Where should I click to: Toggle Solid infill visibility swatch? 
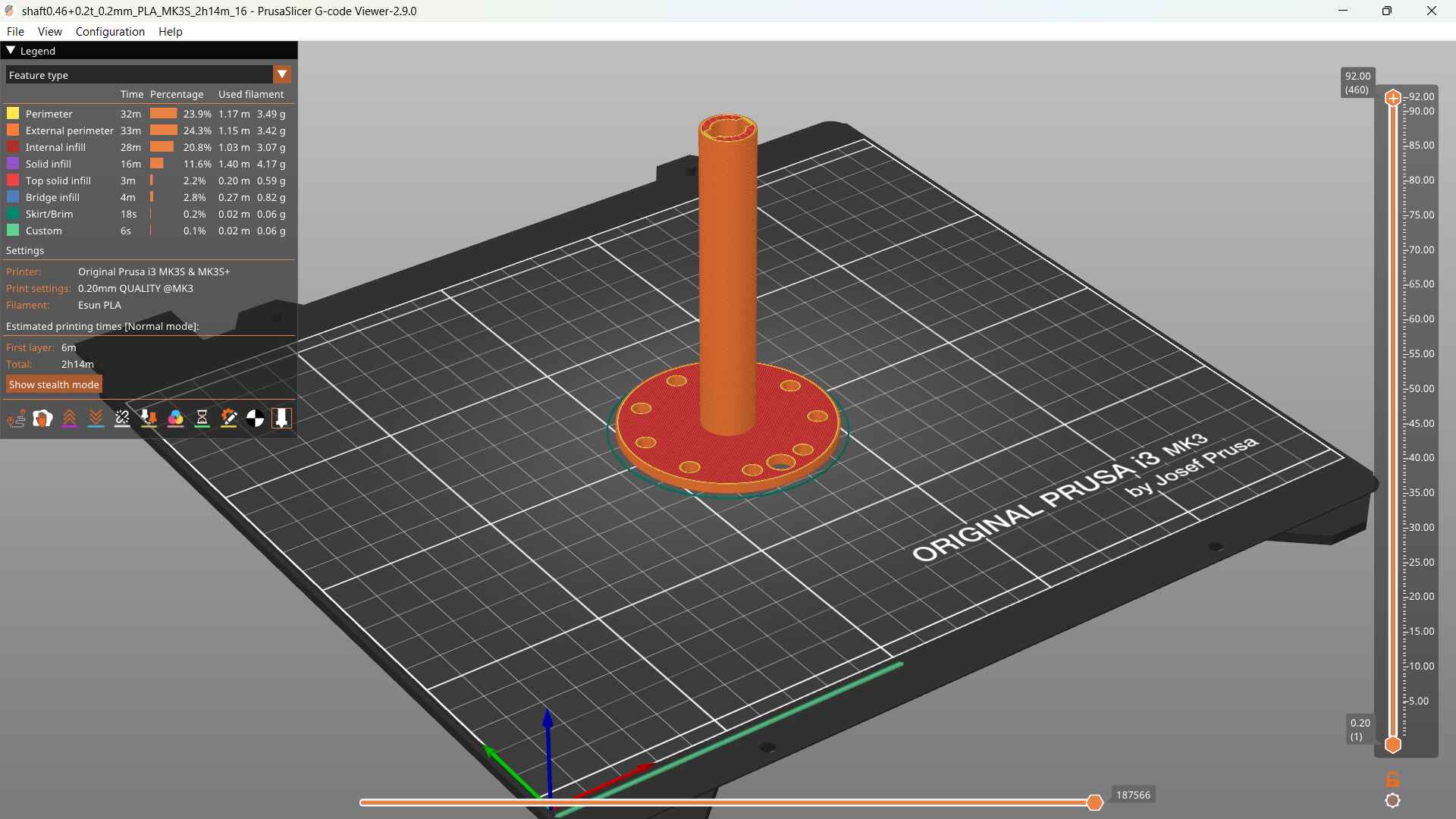13,164
